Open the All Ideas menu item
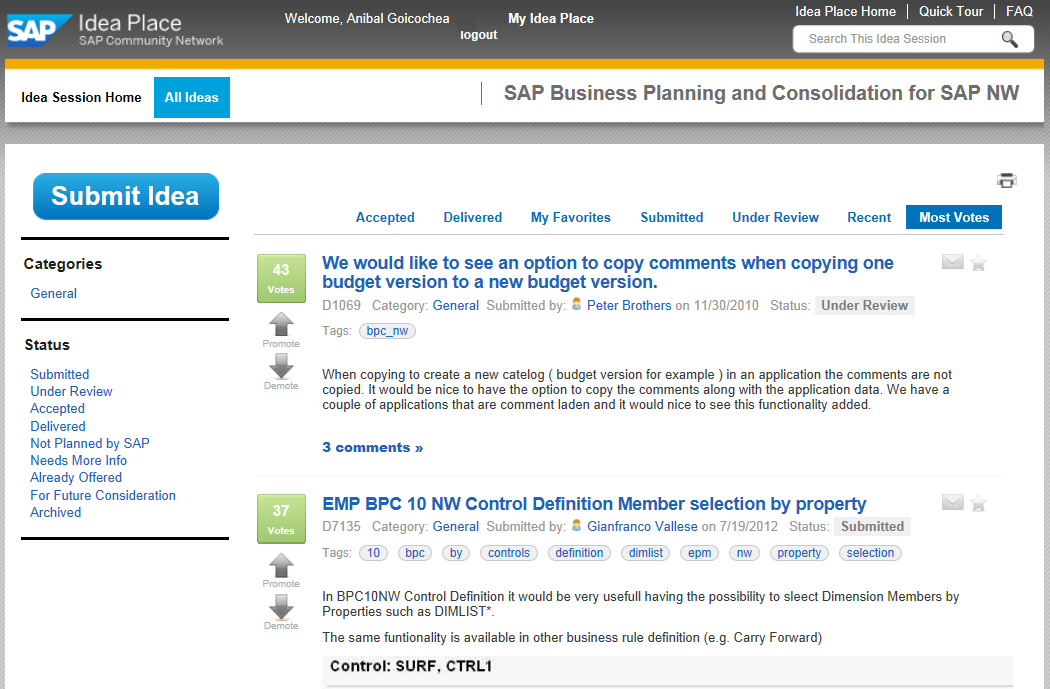This screenshot has height=689, width=1050. point(191,97)
